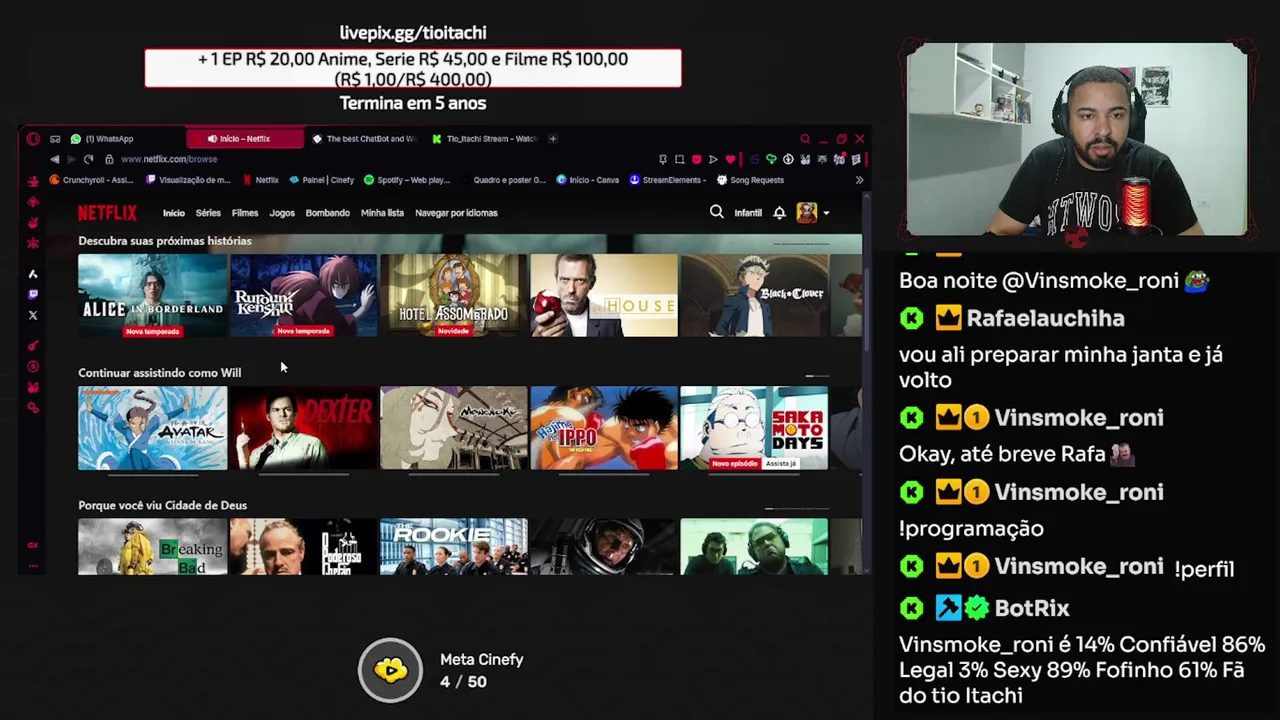Click the pin icon in address bar
This screenshot has height=720, width=1280.
pos(662,159)
